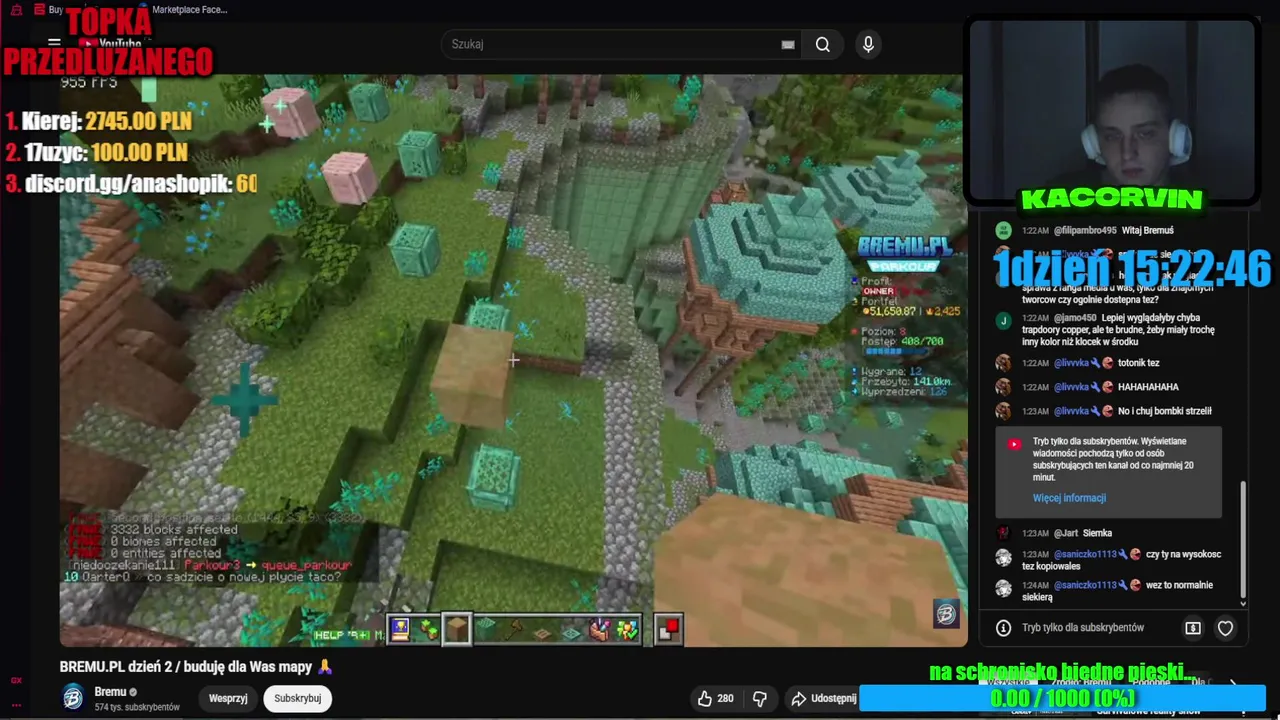1280x720 pixels.
Task: Click the Więcej informacji link in chat
Action: pyautogui.click(x=1069, y=498)
